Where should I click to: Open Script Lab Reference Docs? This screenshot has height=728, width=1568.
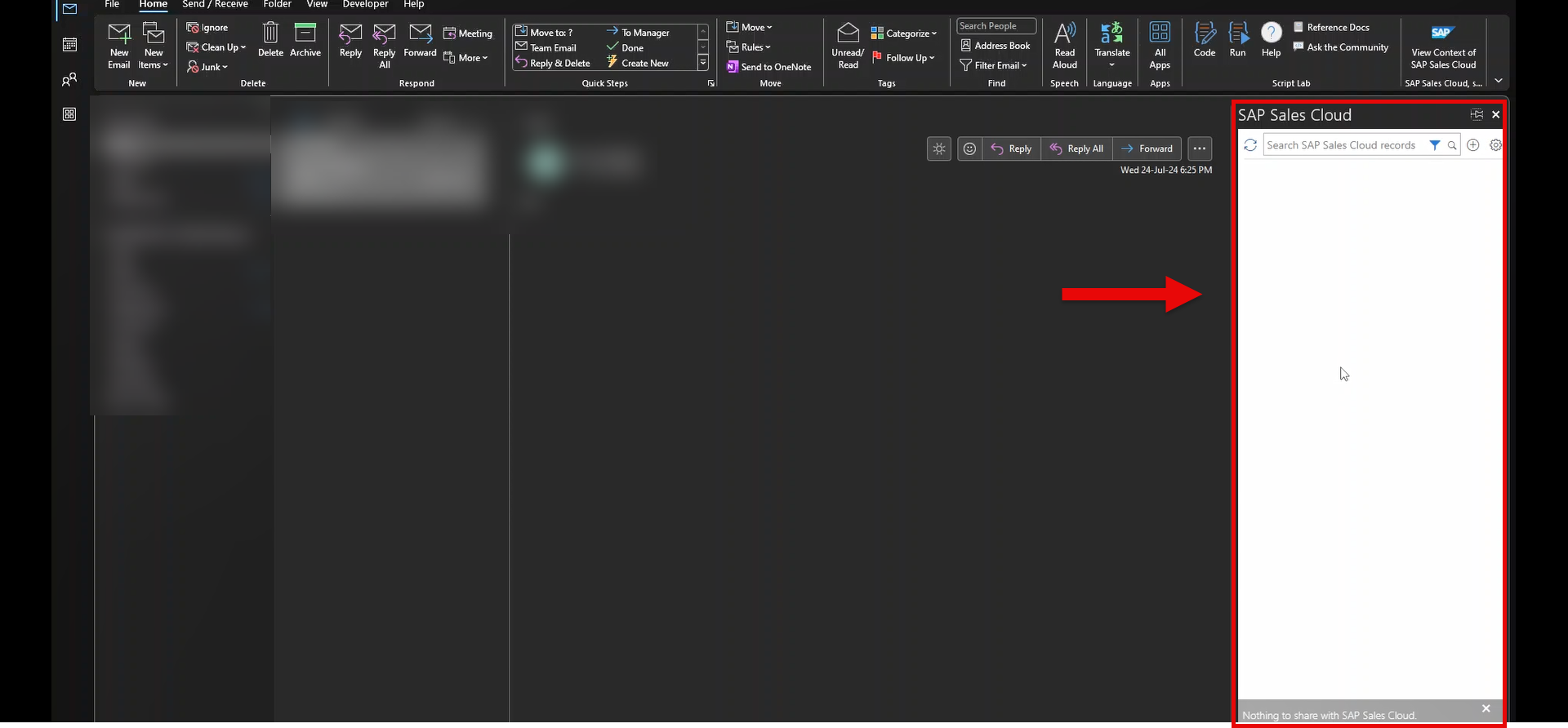tap(1331, 27)
